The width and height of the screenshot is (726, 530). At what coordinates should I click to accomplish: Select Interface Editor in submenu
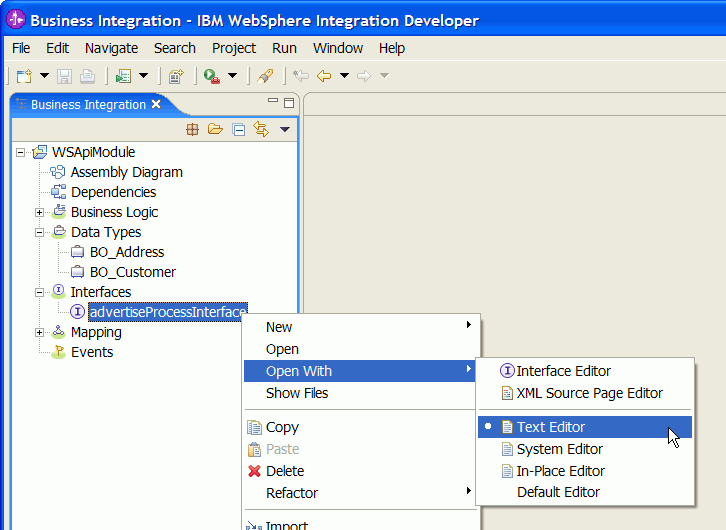tap(585, 371)
